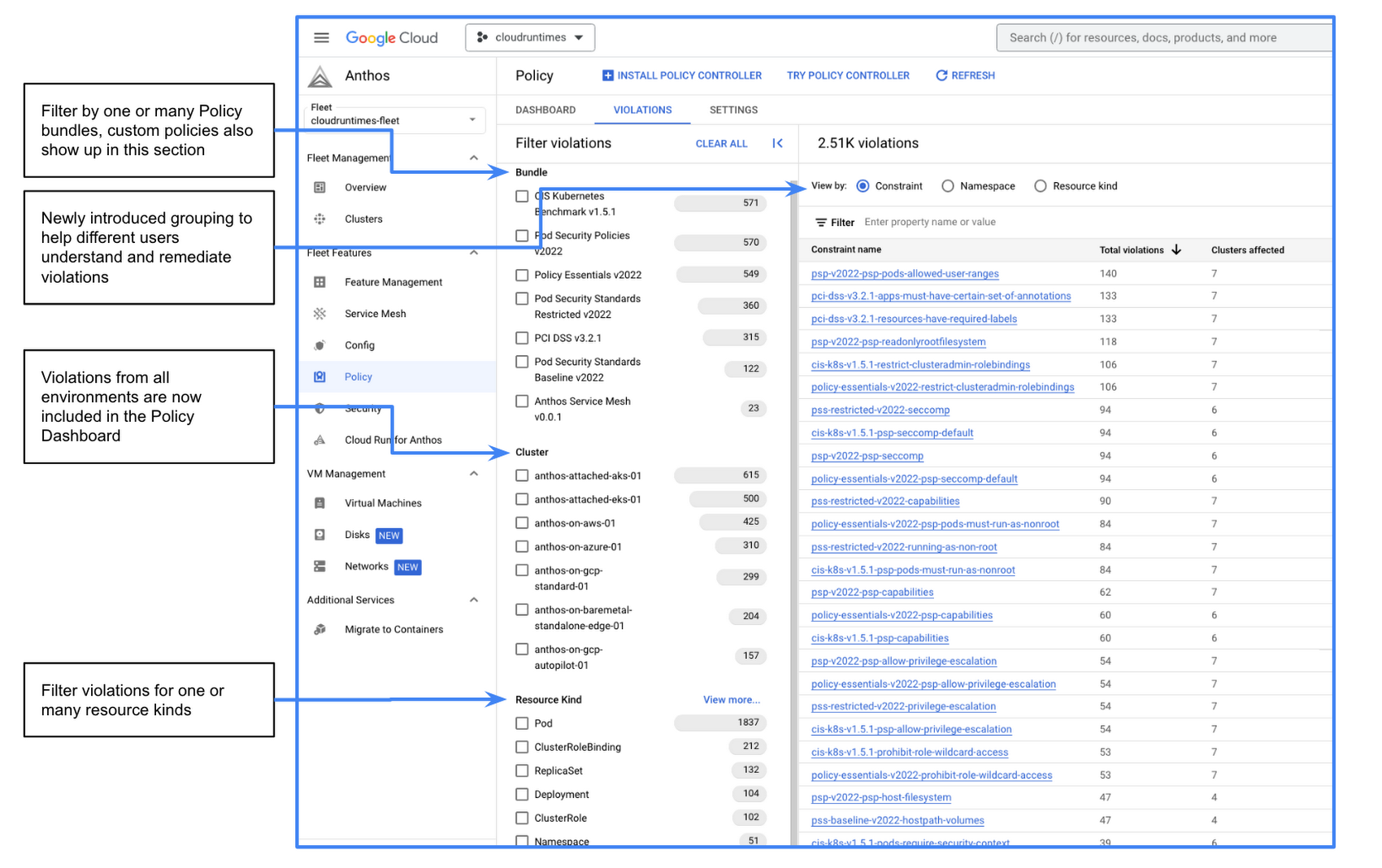Click the Constraint name column header
The image size is (1382, 868).
tap(846, 250)
